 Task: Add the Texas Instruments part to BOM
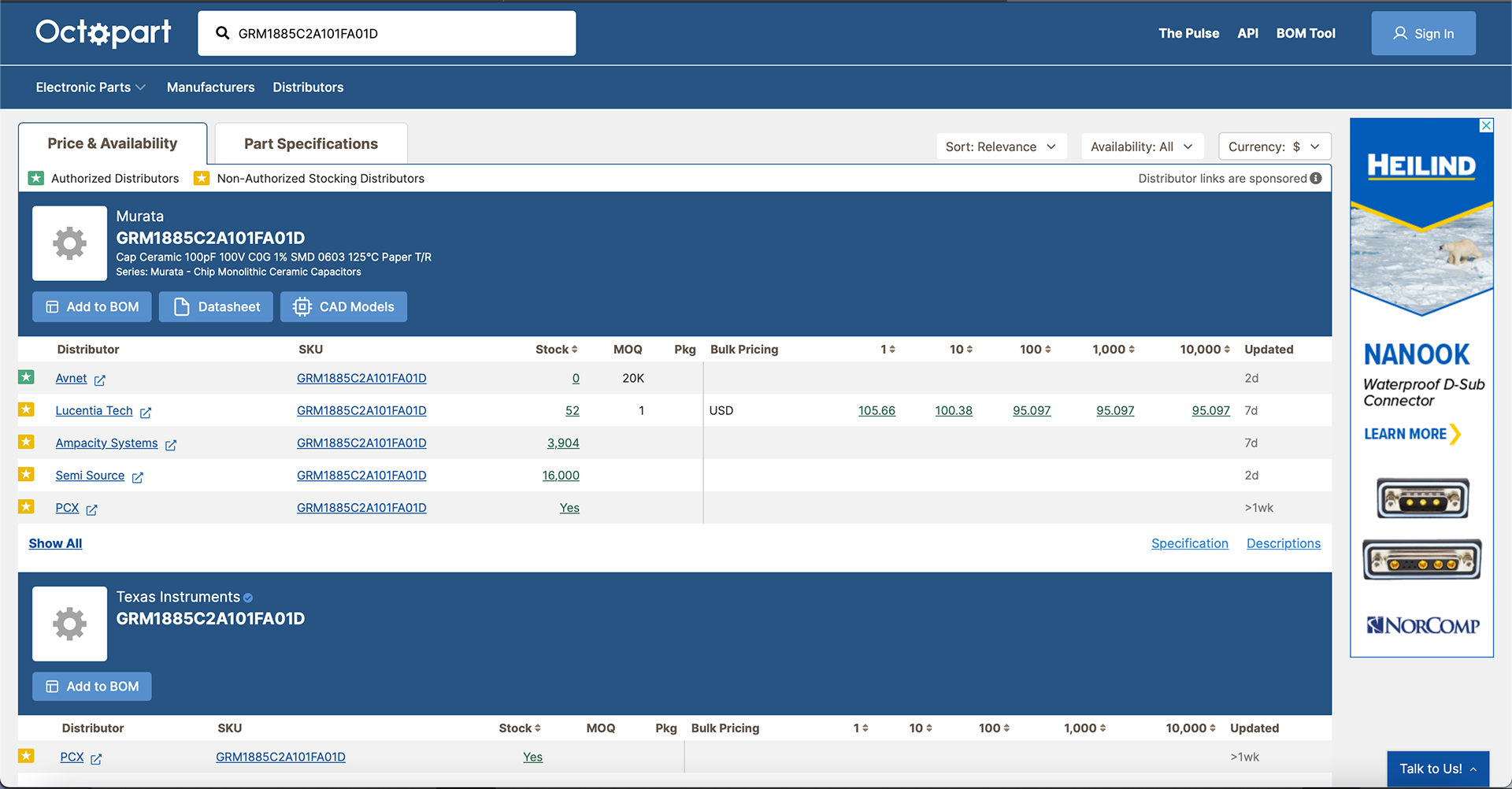(92, 687)
